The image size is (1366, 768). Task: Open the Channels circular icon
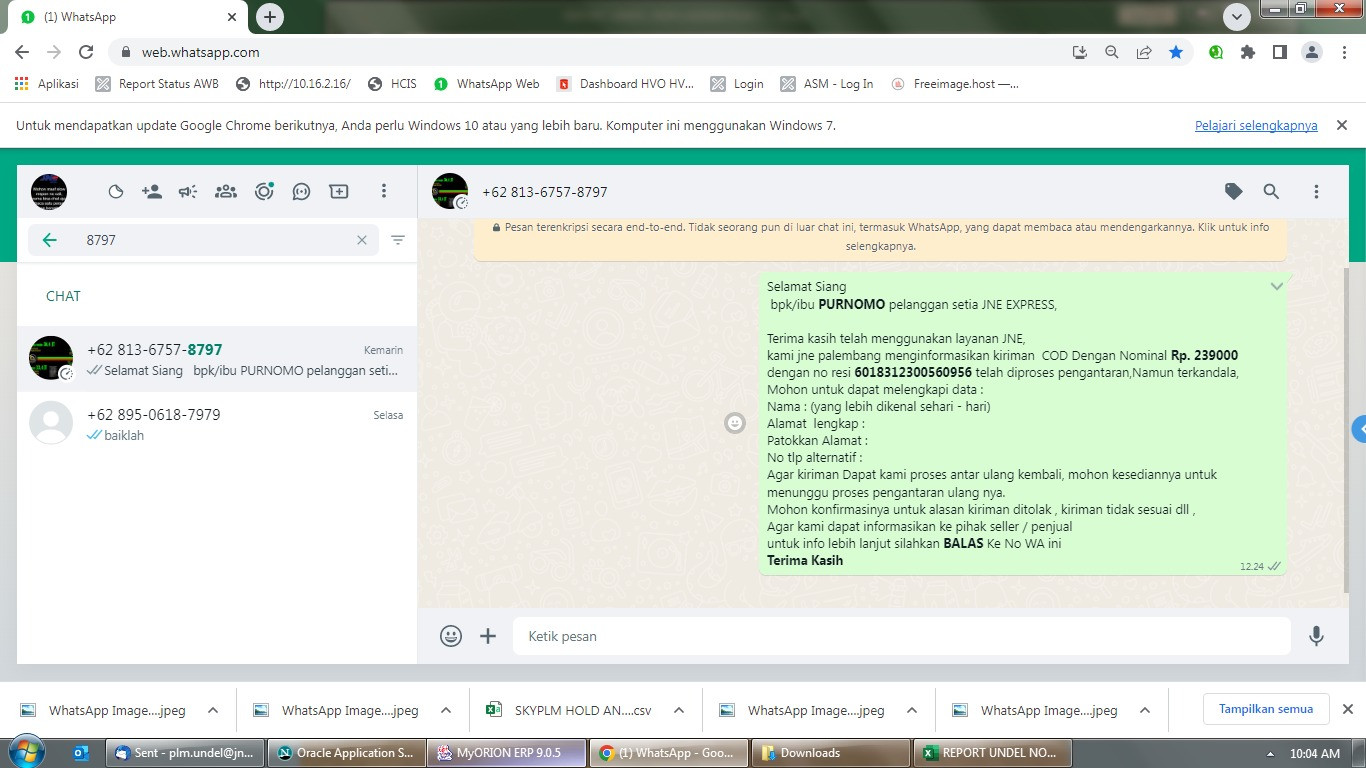(264, 191)
